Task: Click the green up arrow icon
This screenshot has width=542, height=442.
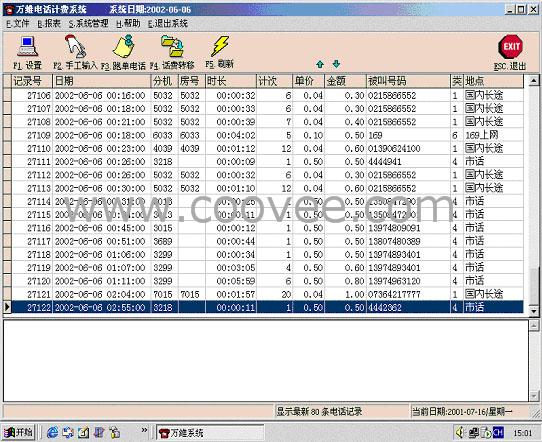Action: tap(320, 64)
